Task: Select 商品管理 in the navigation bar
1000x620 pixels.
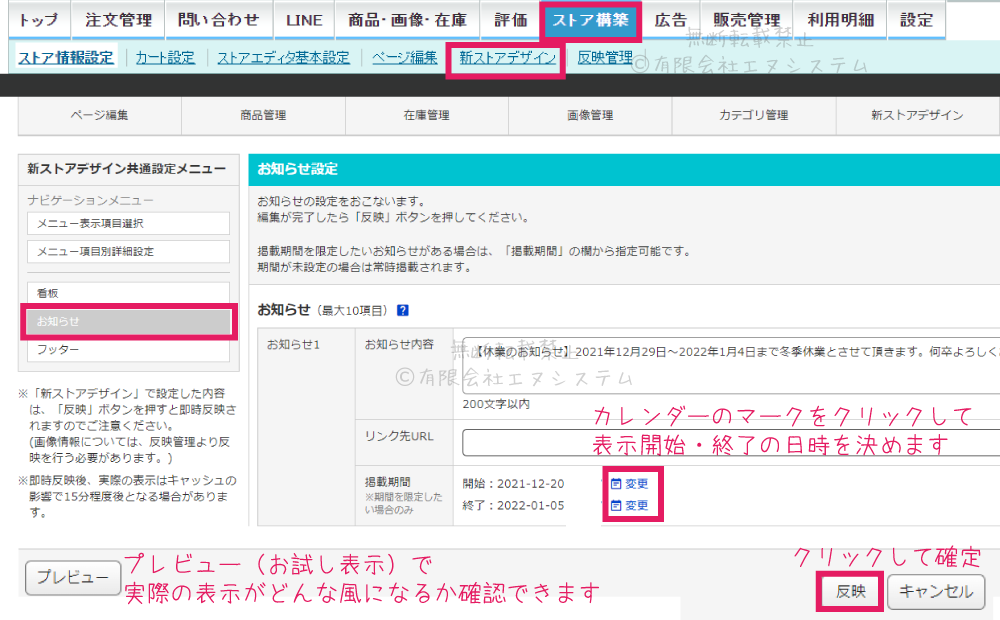Action: 263,115
